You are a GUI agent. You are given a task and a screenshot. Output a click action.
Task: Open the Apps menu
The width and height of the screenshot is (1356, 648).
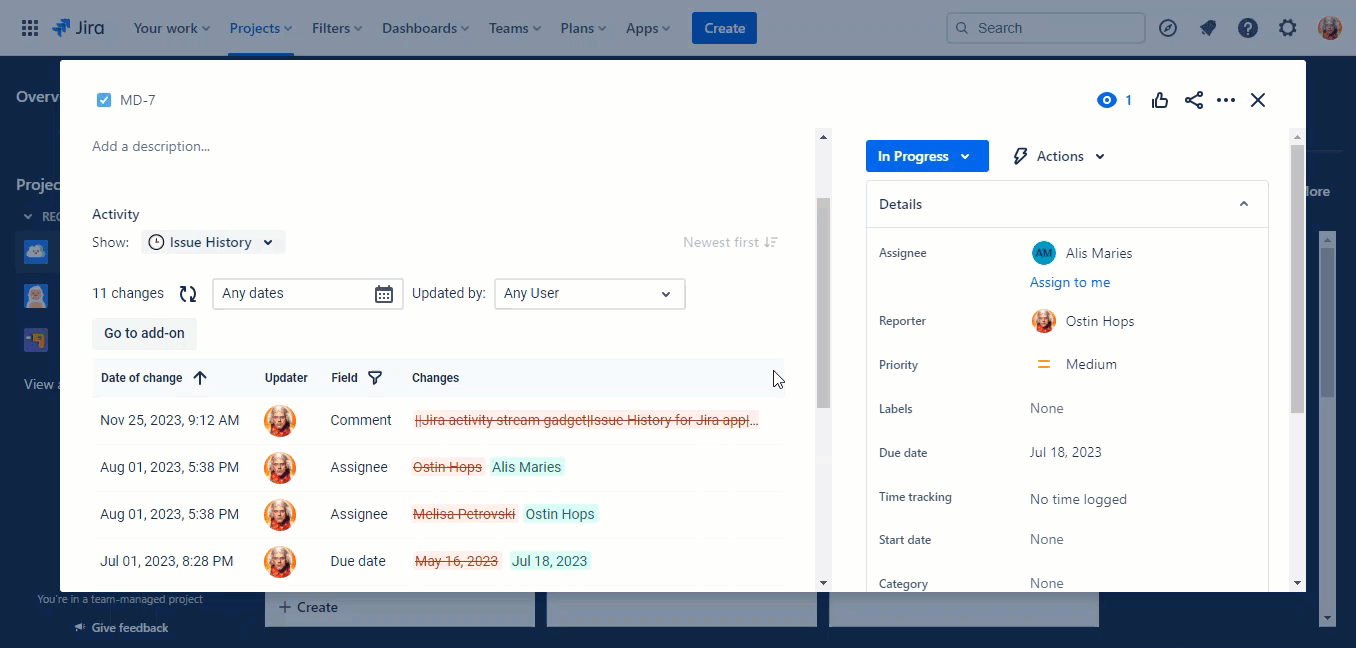648,28
